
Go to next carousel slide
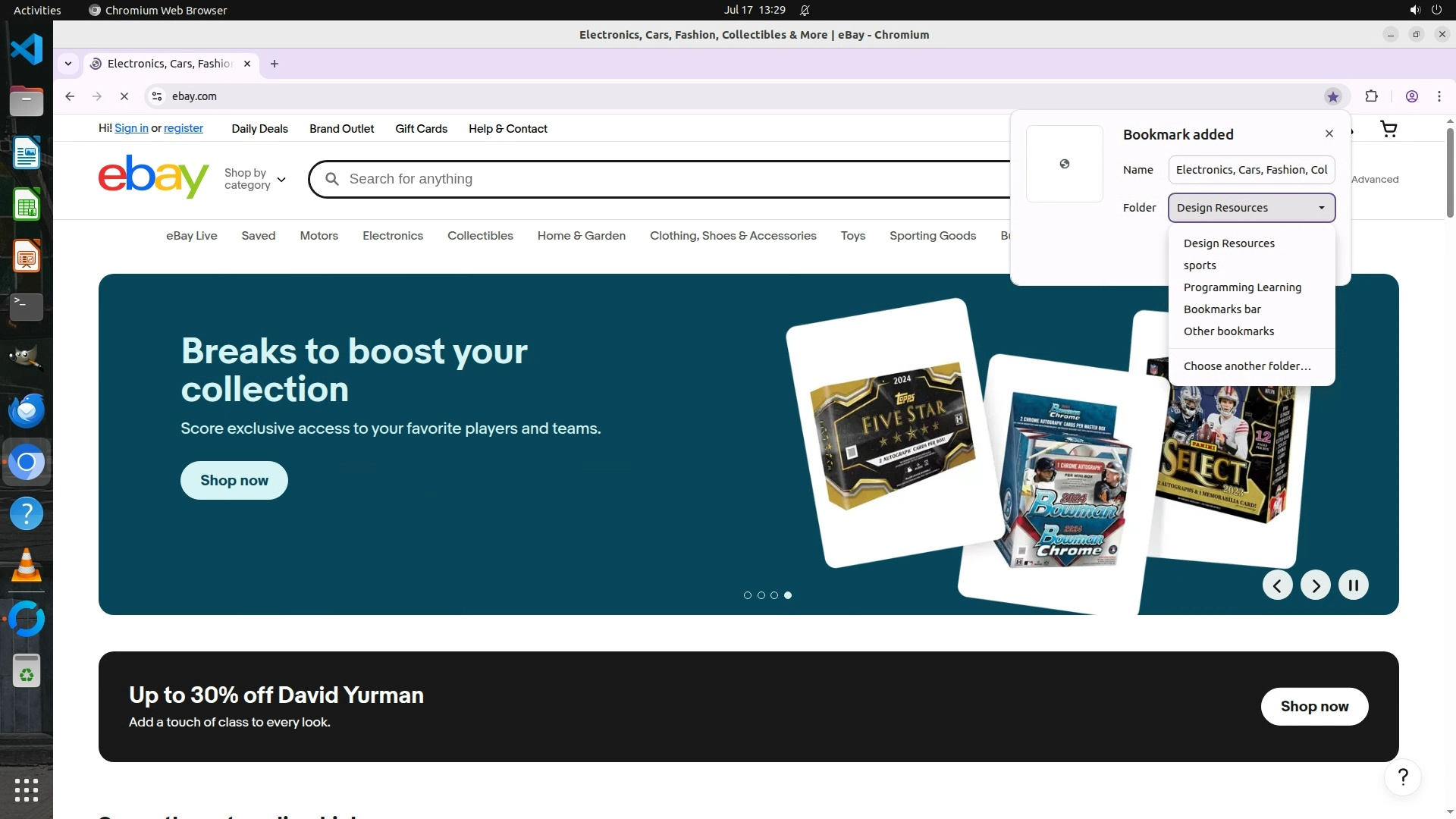(x=1315, y=585)
